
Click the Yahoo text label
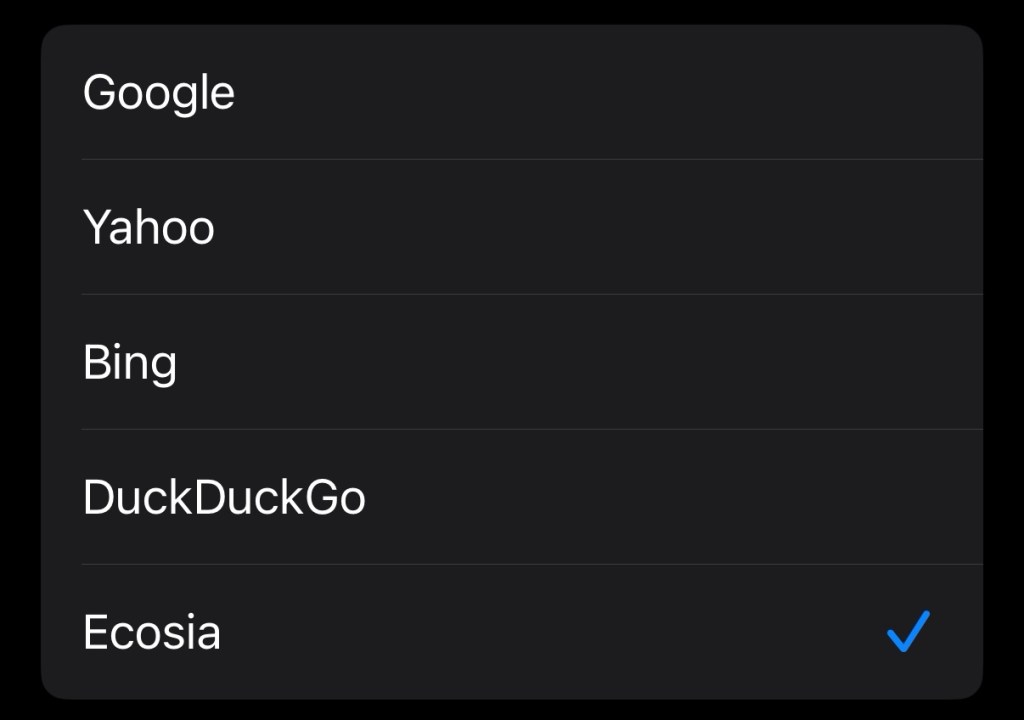pos(148,227)
